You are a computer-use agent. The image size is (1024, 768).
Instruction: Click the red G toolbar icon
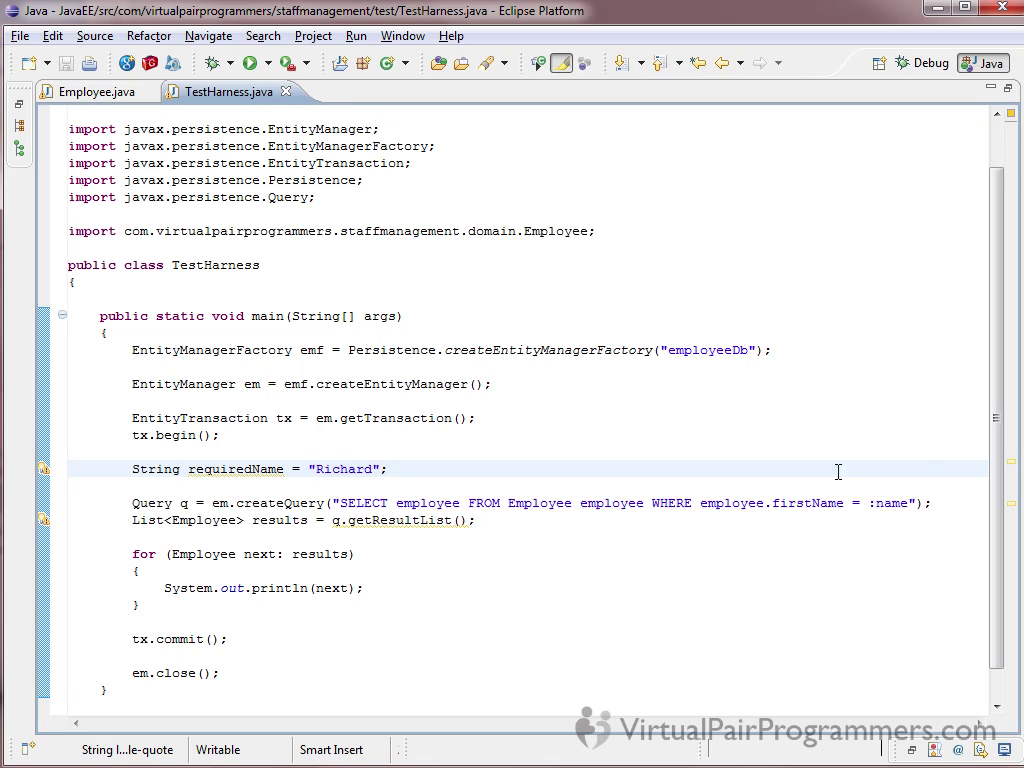150,63
